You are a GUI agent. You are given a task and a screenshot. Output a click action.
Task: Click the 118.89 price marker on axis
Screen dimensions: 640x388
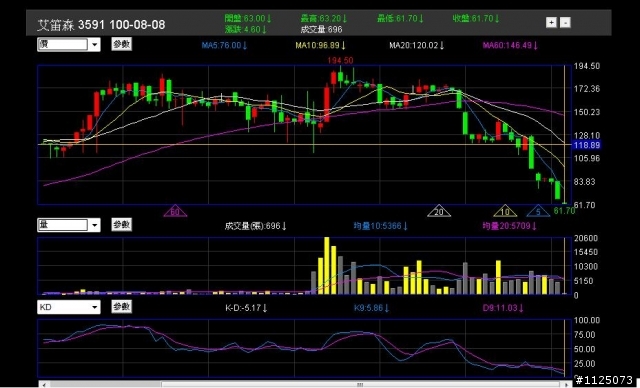587,145
